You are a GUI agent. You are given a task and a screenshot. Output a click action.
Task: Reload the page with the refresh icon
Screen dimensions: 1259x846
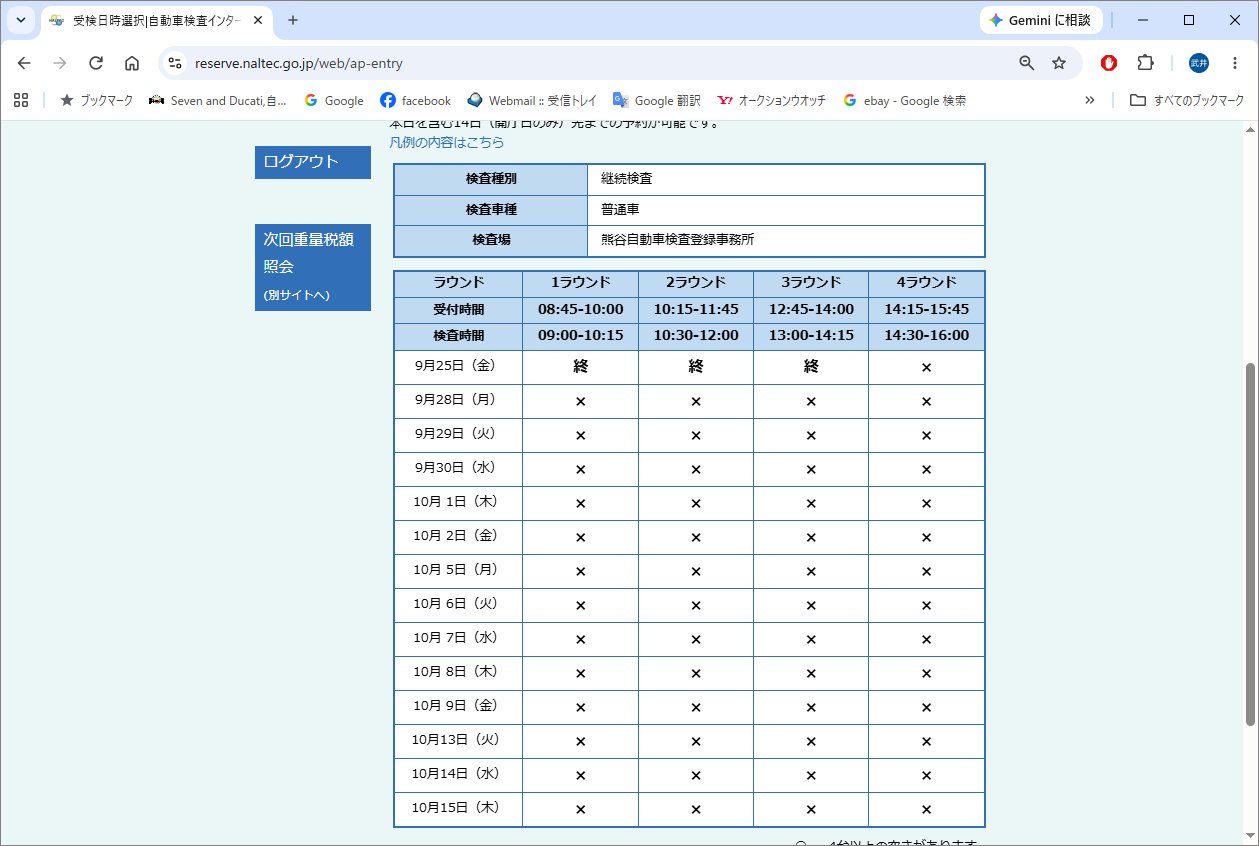click(96, 63)
